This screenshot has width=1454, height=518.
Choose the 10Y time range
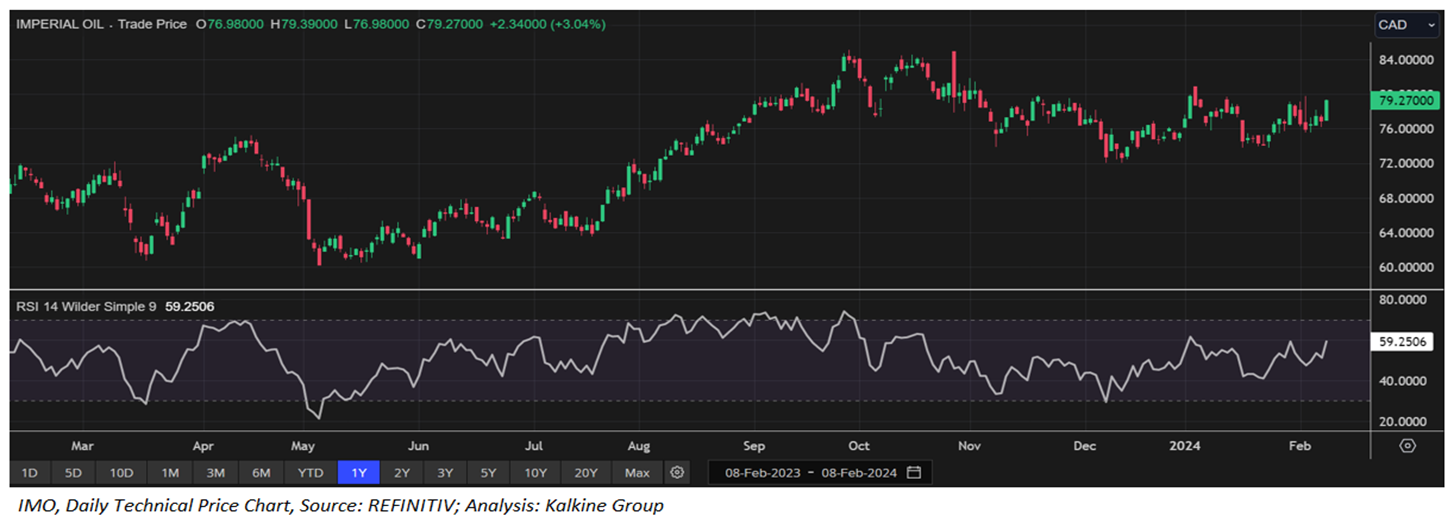pos(535,472)
